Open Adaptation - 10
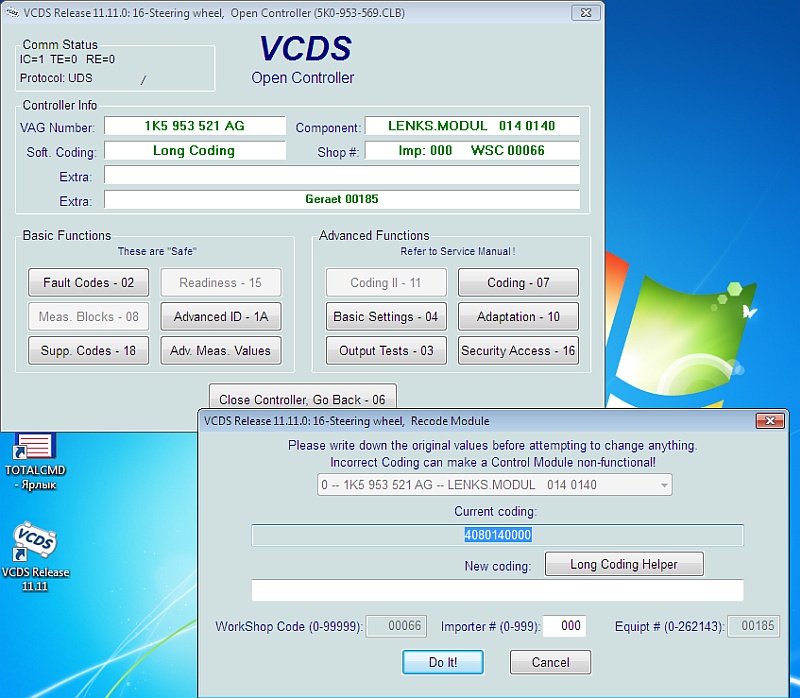Screen dimensions: 800x698 coord(518,317)
